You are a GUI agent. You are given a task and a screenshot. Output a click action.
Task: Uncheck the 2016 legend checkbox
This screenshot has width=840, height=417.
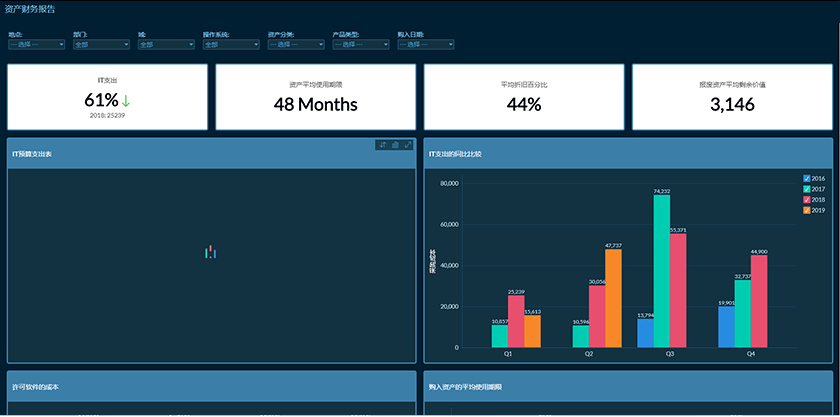coord(807,178)
